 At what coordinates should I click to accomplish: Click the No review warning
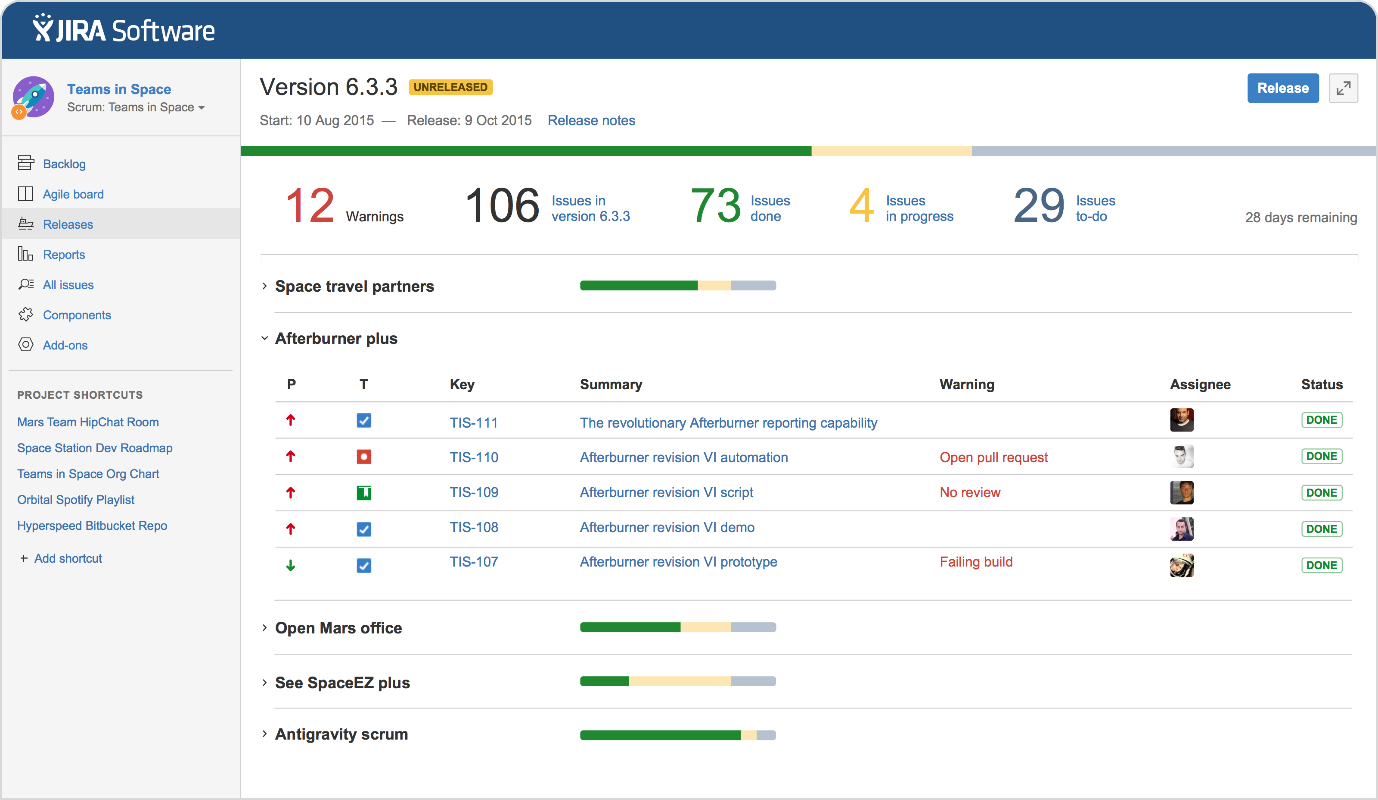(970, 492)
